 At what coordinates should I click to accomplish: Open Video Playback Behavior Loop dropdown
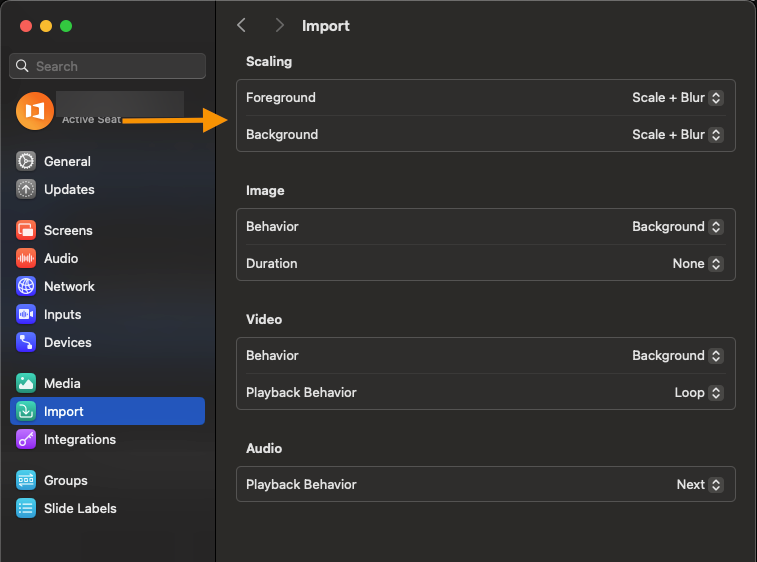[x=699, y=393]
